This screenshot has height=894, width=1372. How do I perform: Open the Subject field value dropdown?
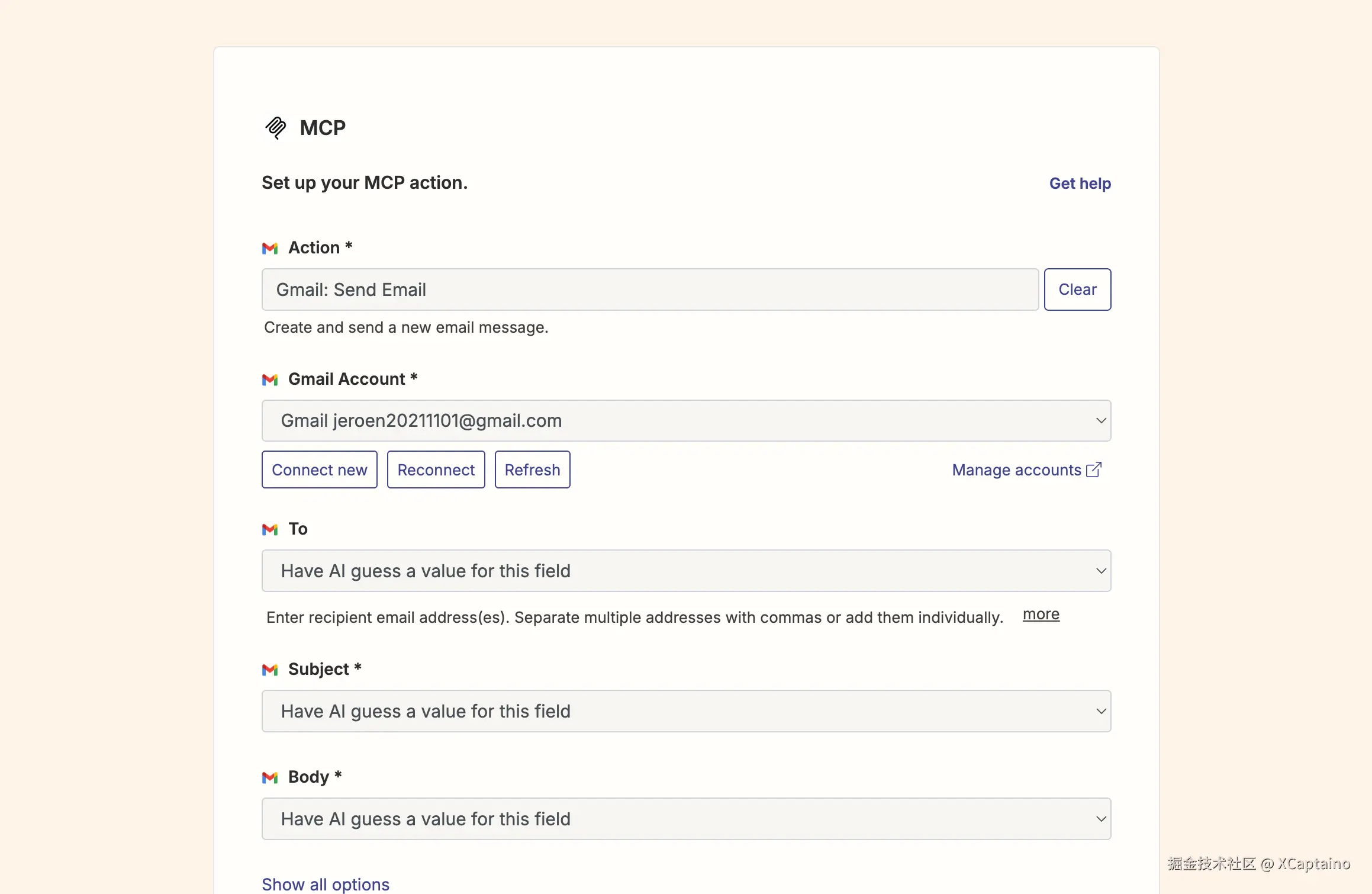[686, 711]
